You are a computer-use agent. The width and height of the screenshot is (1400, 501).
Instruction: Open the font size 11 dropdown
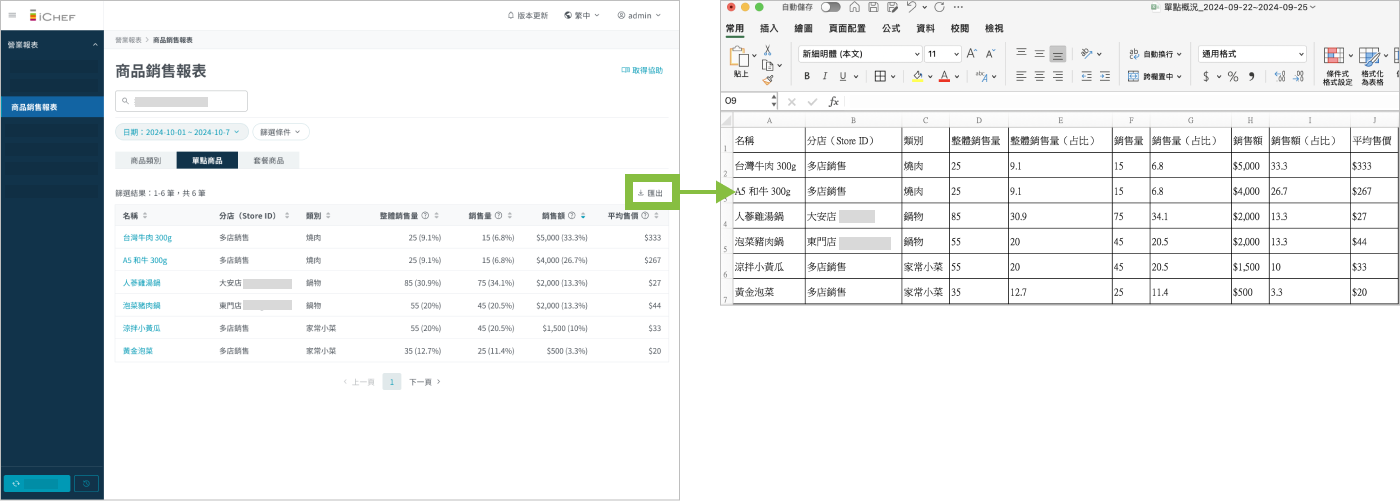click(x=957, y=54)
